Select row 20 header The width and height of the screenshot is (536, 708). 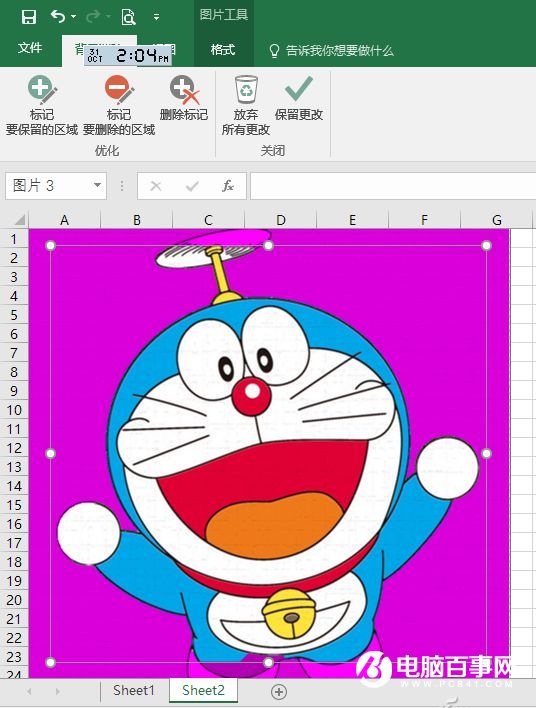14,600
